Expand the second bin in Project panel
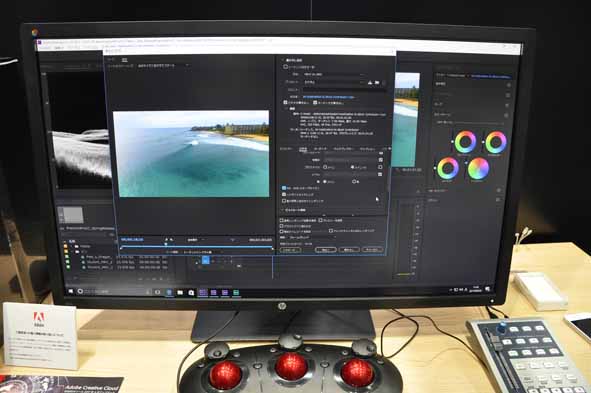This screenshot has width=591, height=393. click(72, 251)
